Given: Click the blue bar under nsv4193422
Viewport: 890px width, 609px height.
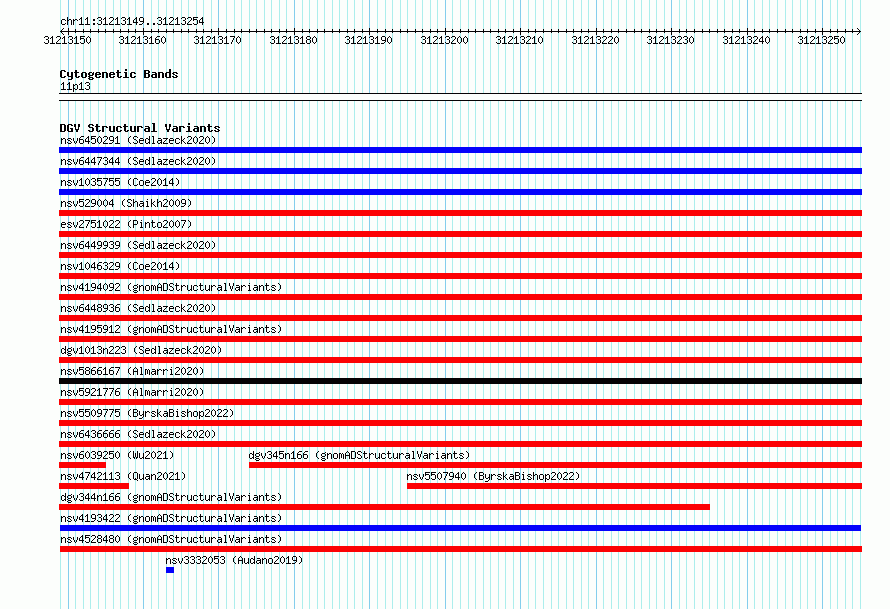Looking at the screenshot, I should point(460,528).
